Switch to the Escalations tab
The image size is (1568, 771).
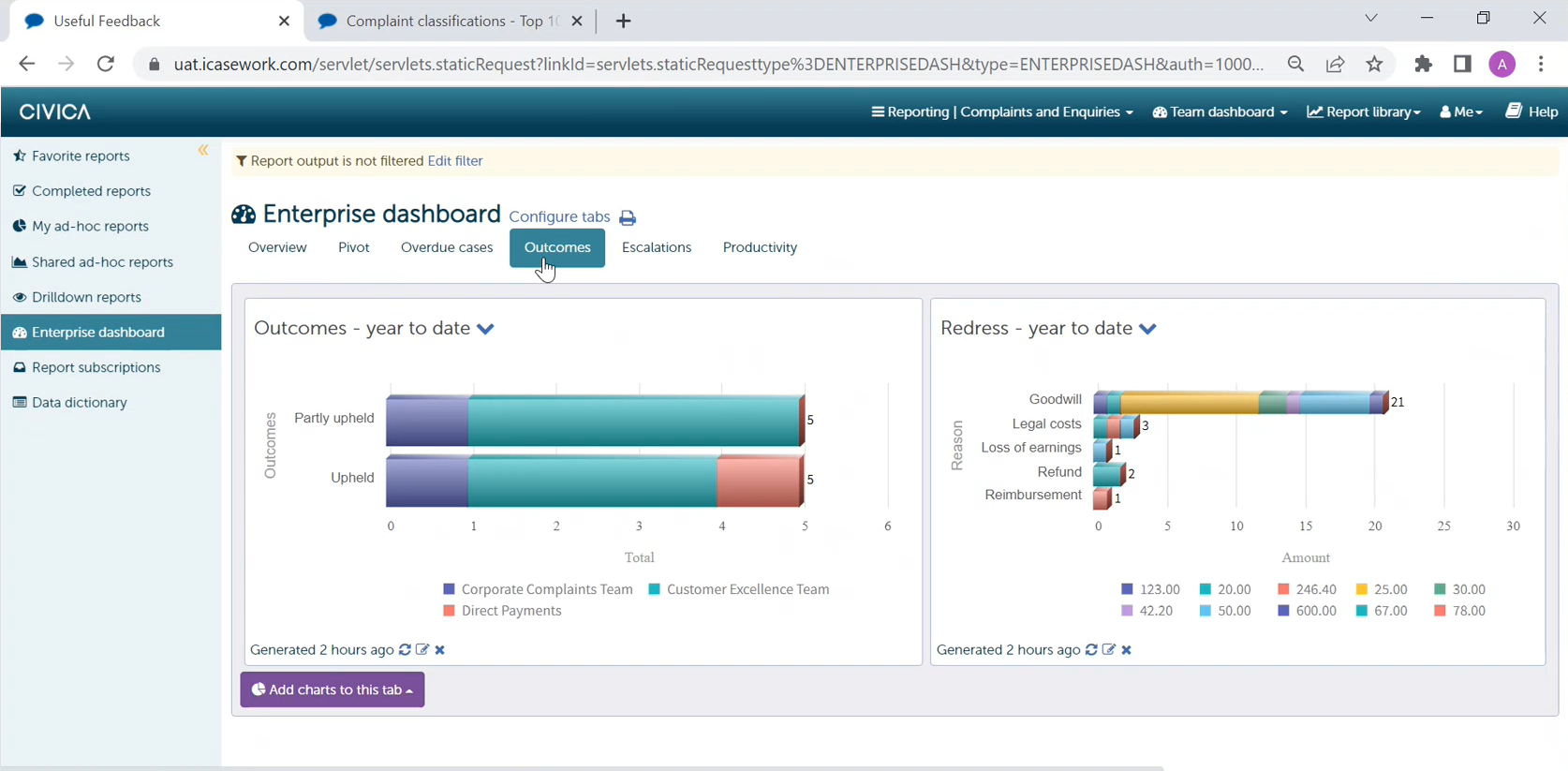(657, 247)
